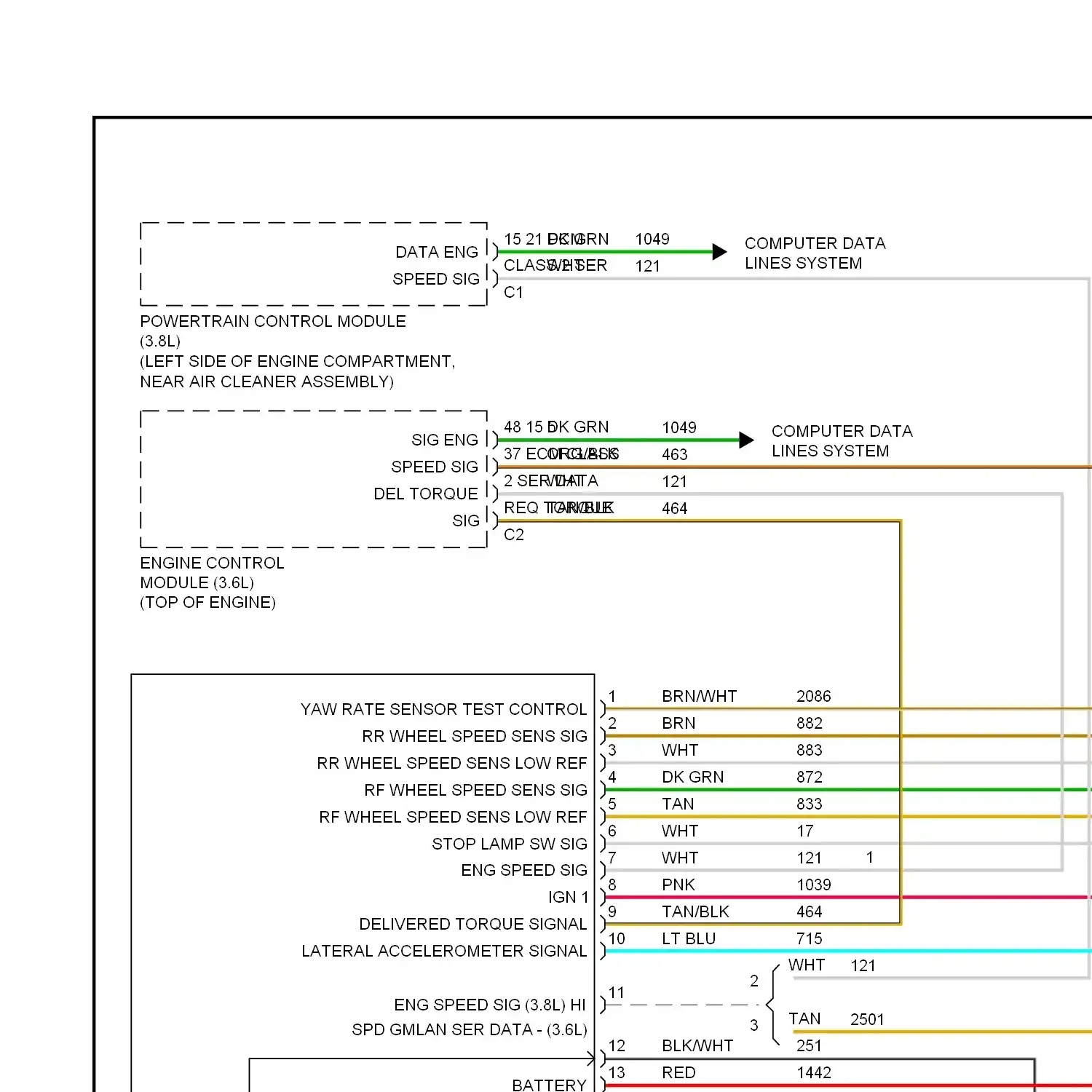Click circuit number 1039
Viewport: 1092px width, 1092px height.
pos(813,885)
